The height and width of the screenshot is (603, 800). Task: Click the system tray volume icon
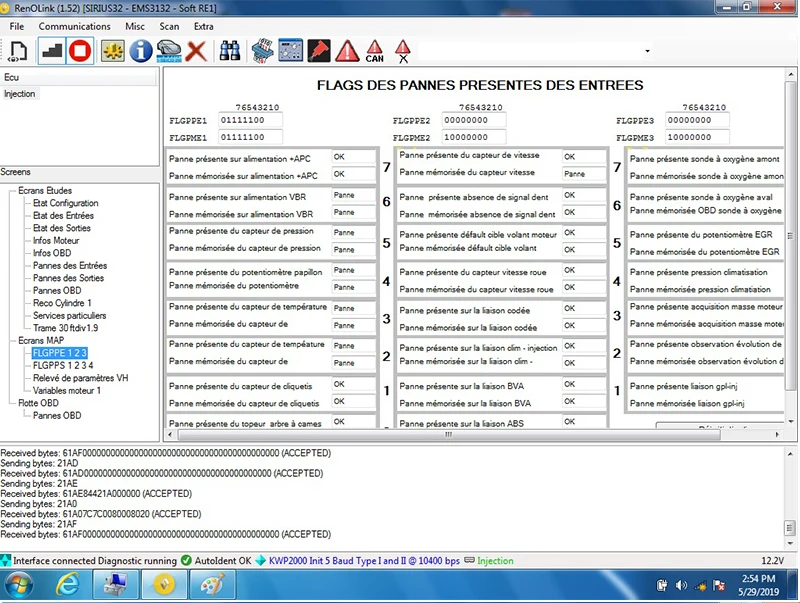tap(681, 585)
